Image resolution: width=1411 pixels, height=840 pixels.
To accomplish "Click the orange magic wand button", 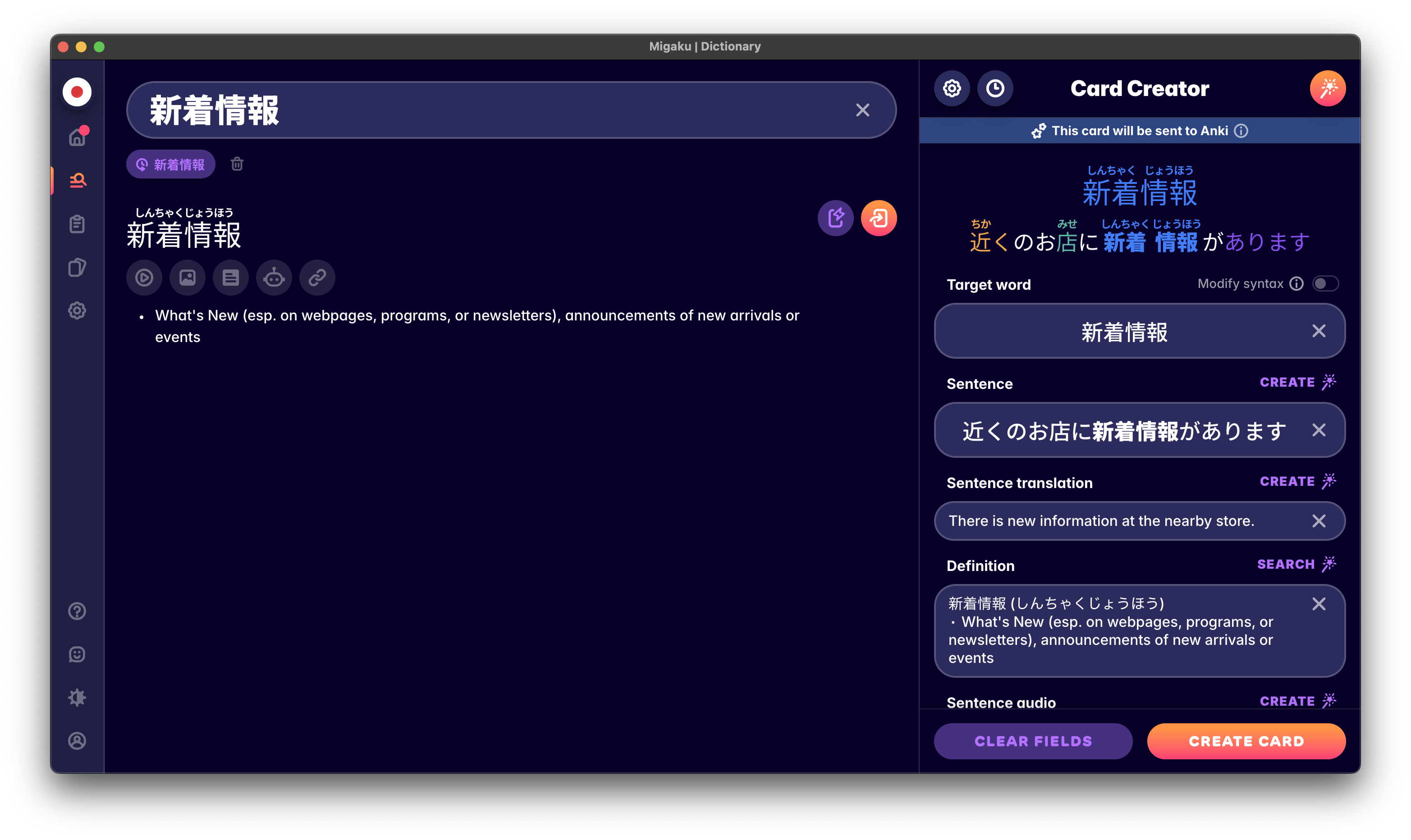I will coord(1328,88).
